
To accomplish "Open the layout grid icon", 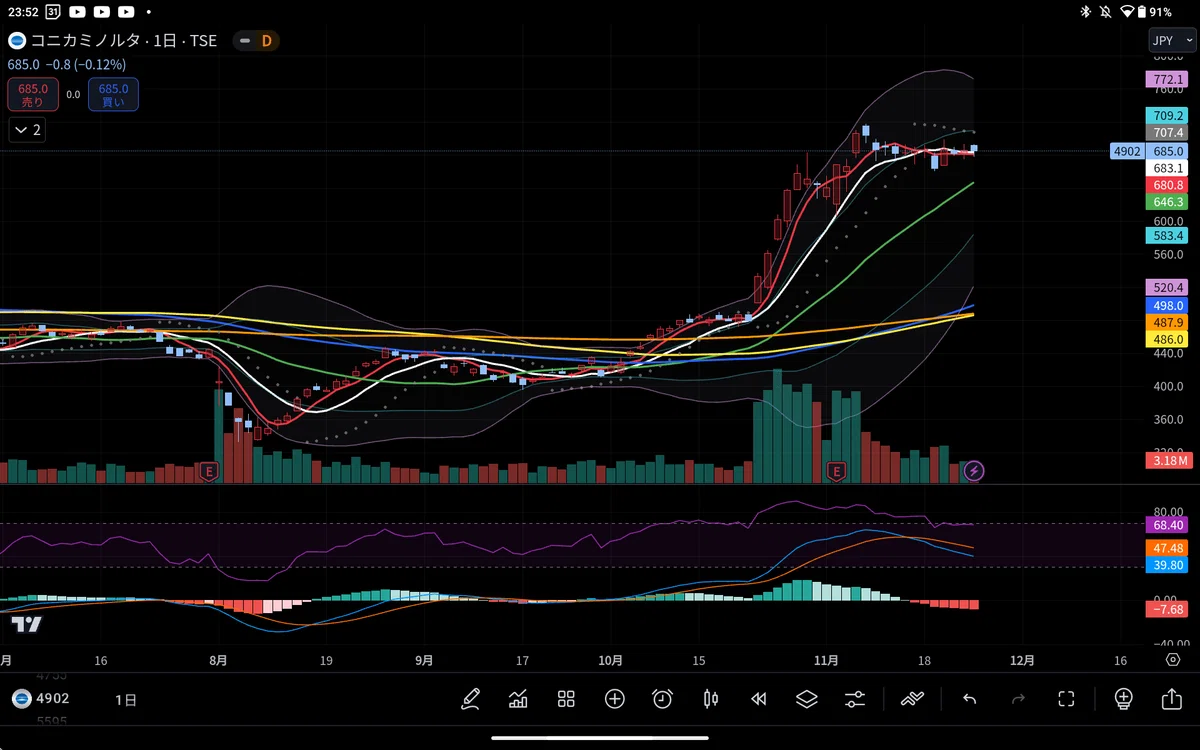I will (566, 699).
